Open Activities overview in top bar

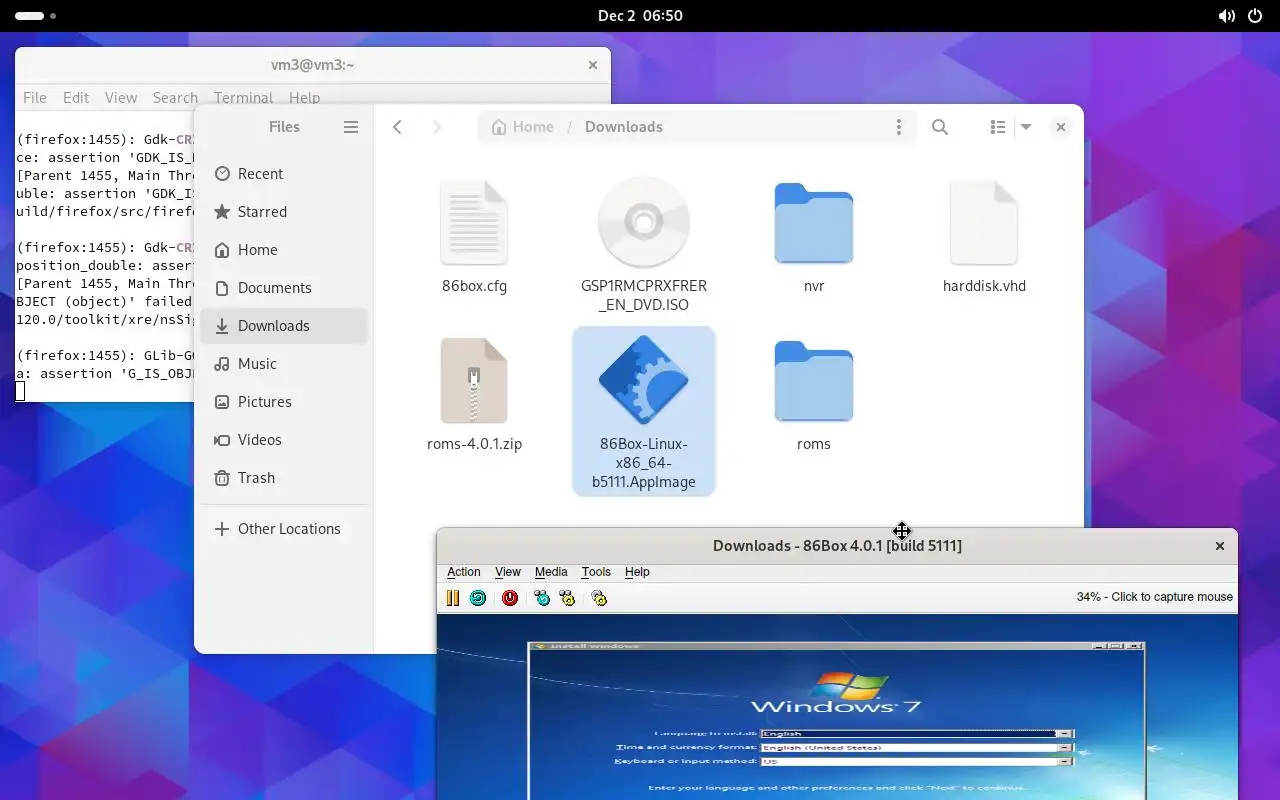point(36,16)
